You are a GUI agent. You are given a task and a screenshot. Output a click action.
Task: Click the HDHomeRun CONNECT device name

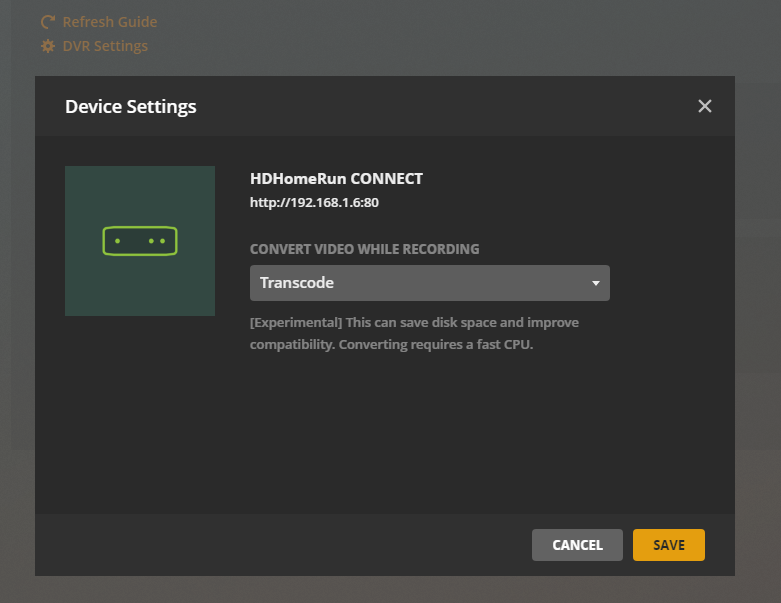336,179
